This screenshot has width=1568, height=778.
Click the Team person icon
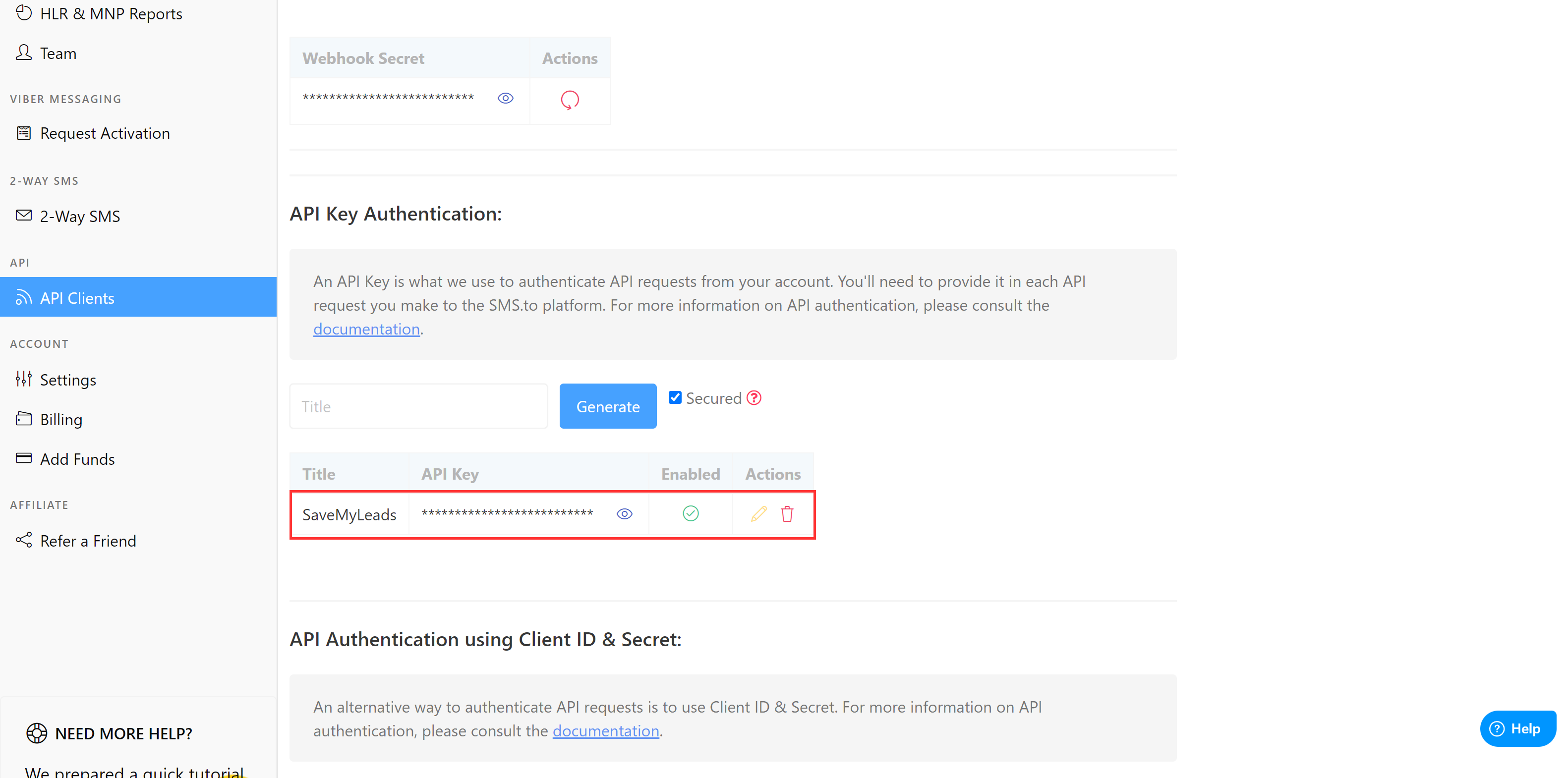pyautogui.click(x=24, y=53)
